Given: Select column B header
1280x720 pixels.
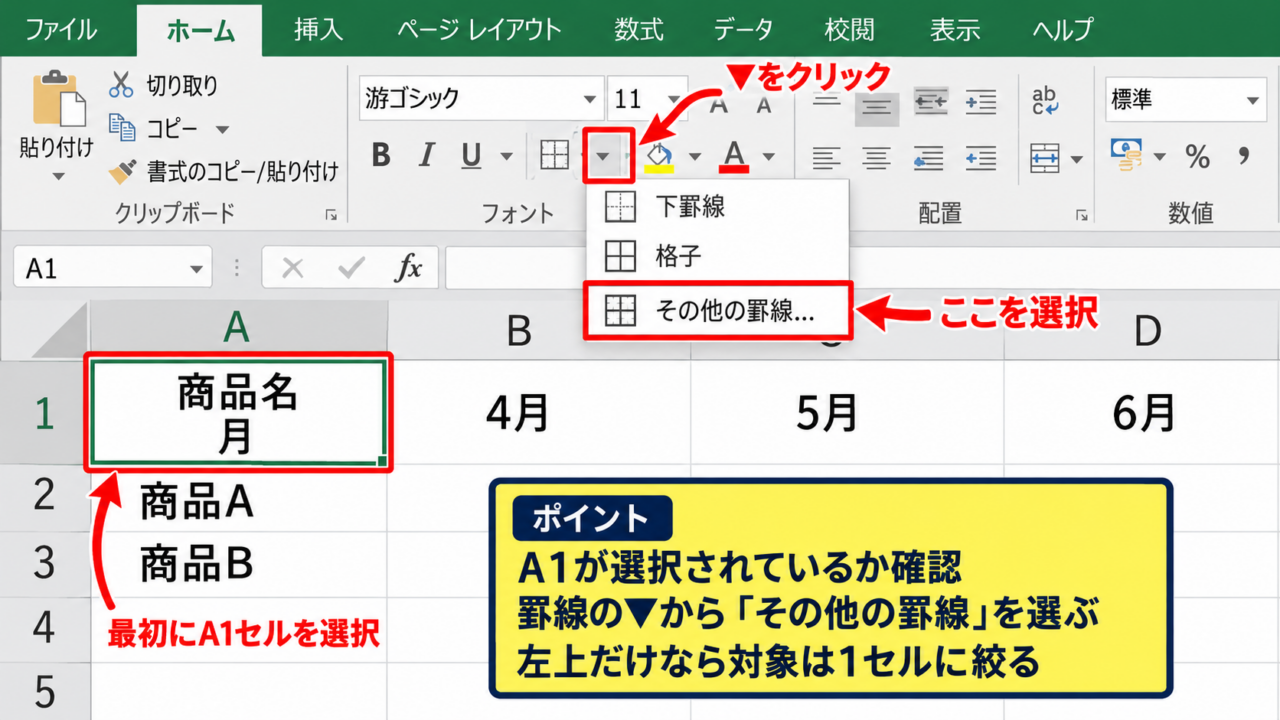Looking at the screenshot, I should pos(539,331).
